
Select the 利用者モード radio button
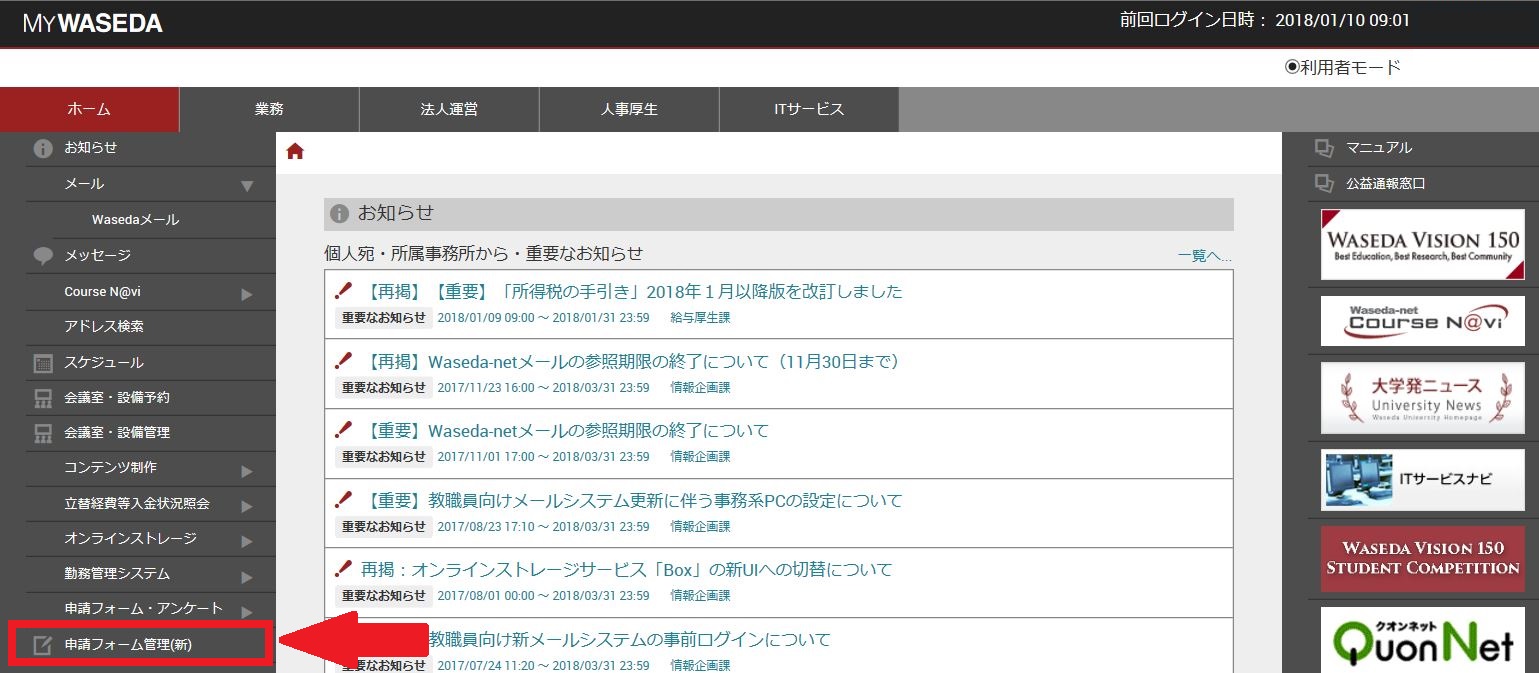click(1291, 68)
